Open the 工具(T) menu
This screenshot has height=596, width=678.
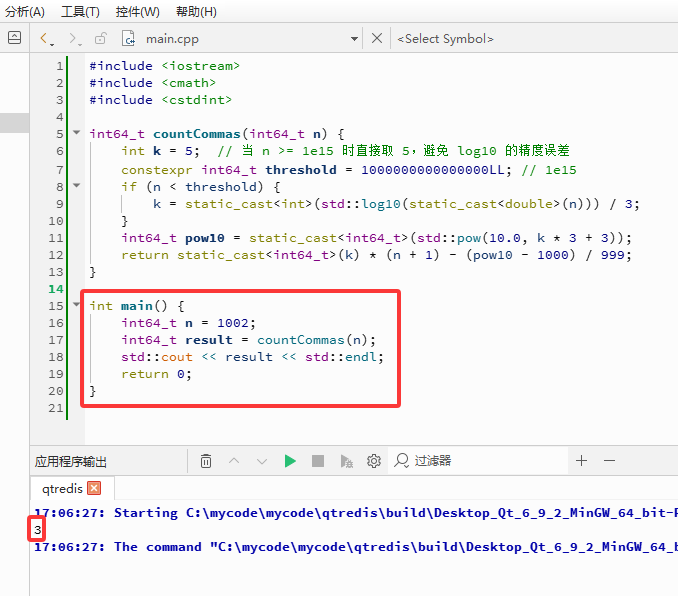click(80, 12)
